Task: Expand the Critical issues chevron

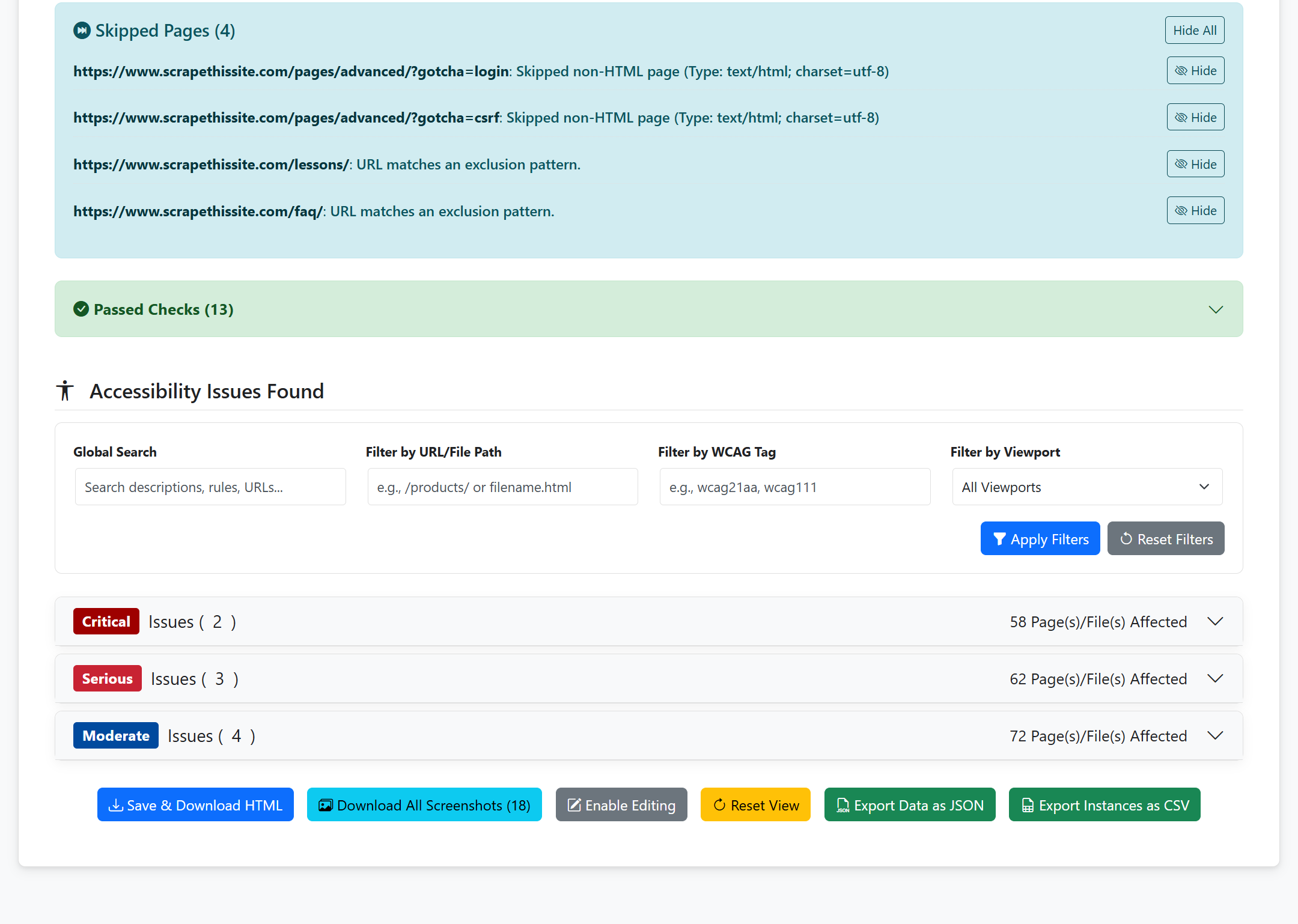Action: coord(1215,621)
